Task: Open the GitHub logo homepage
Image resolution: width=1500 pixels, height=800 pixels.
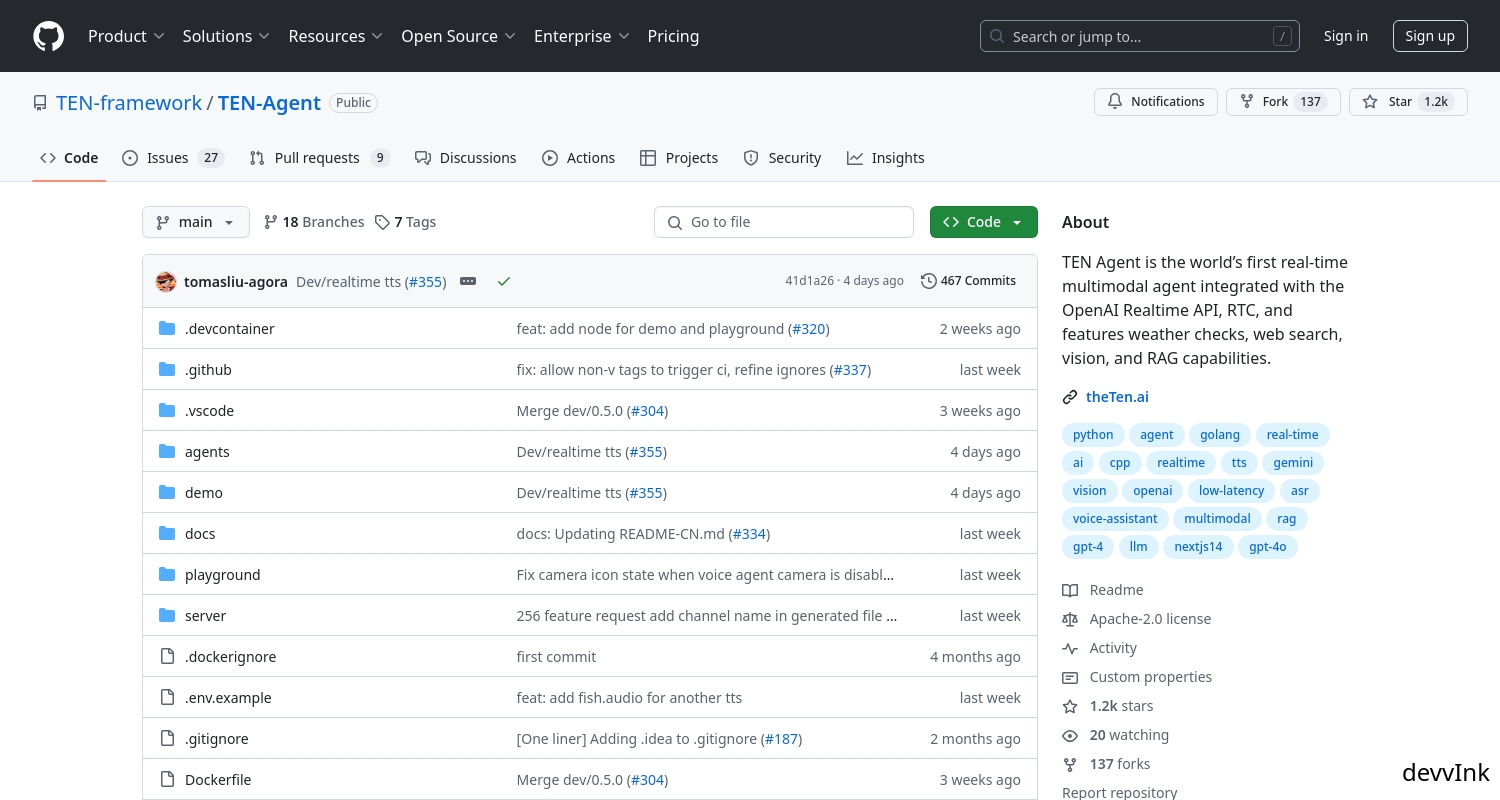Action: (x=48, y=36)
